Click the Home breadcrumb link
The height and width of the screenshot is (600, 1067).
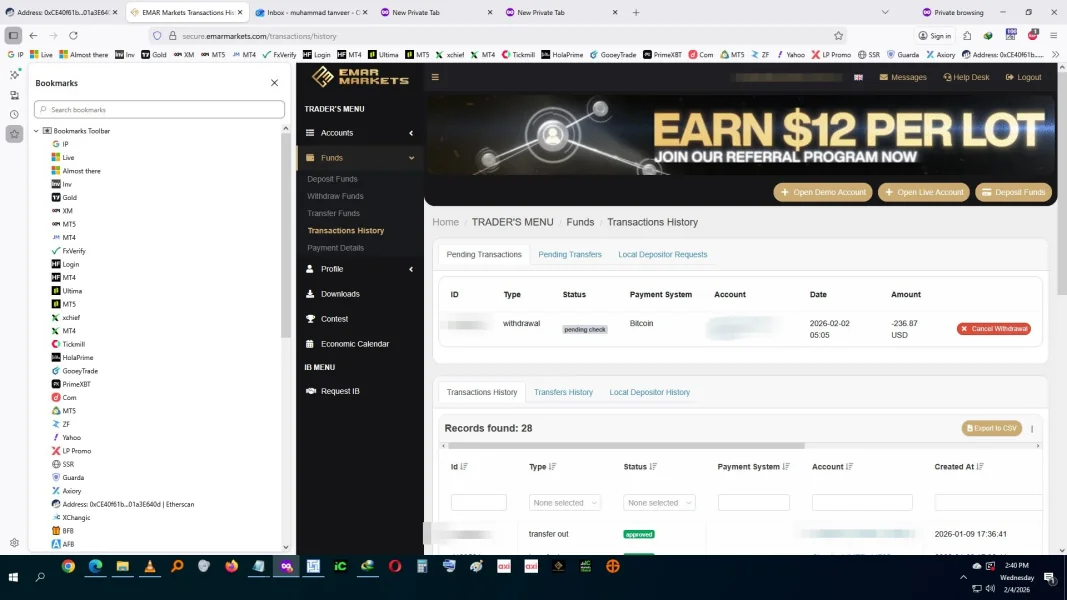pyautogui.click(x=445, y=222)
